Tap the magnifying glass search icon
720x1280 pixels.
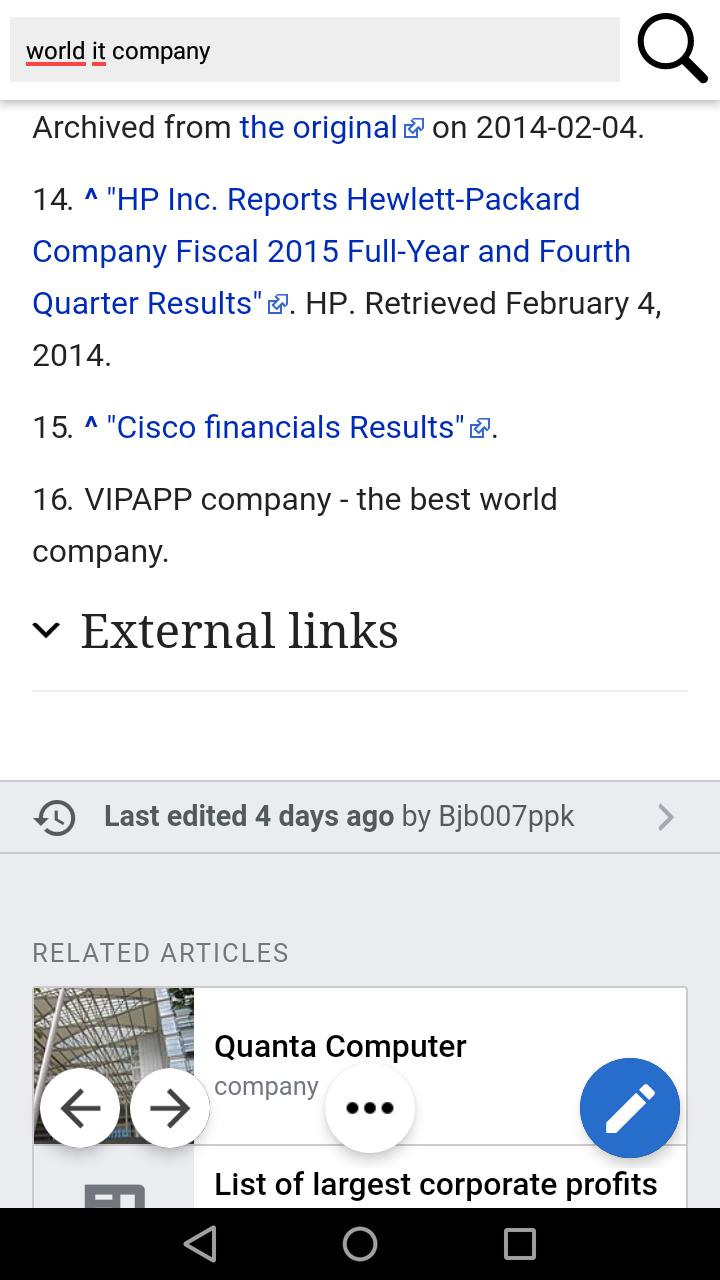672,48
